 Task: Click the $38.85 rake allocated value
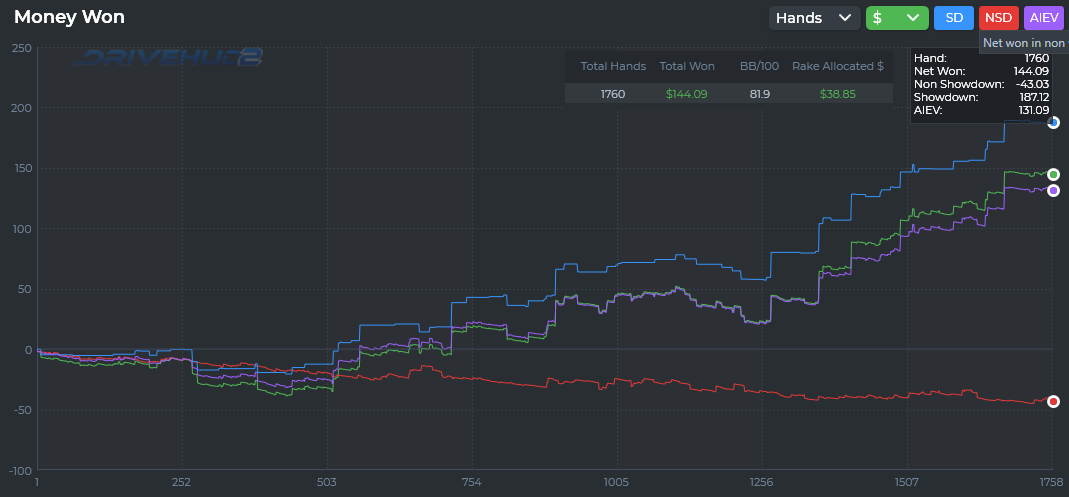(x=838, y=94)
